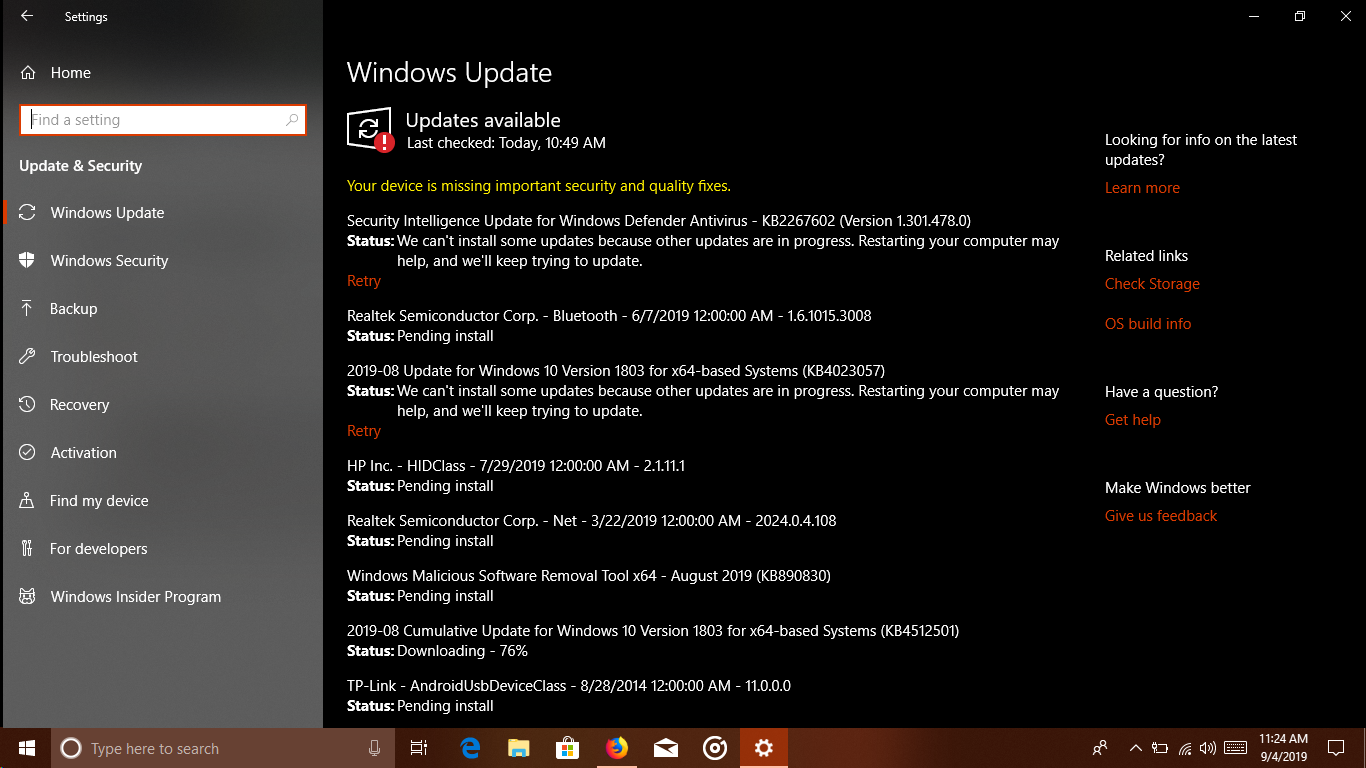Click the Recovery clock icon
The width and height of the screenshot is (1366, 768).
pyautogui.click(x=28, y=405)
